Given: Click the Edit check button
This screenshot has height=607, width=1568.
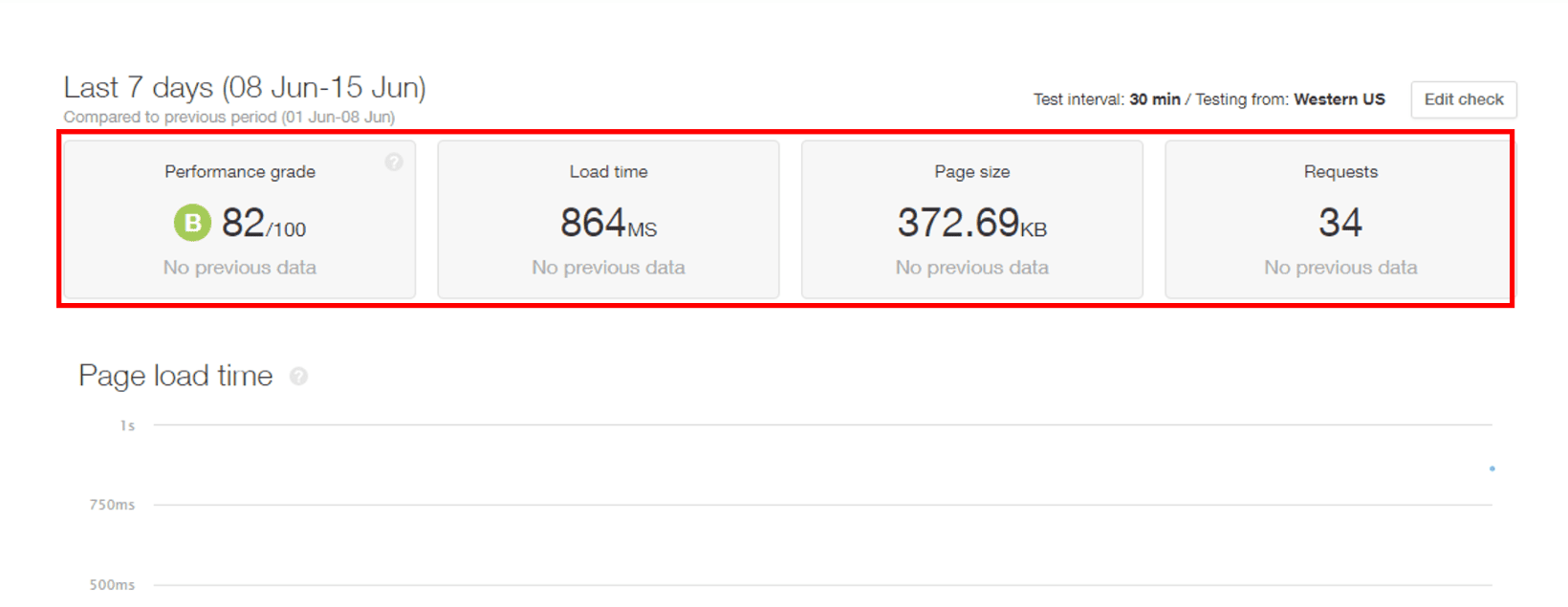Looking at the screenshot, I should (1463, 99).
